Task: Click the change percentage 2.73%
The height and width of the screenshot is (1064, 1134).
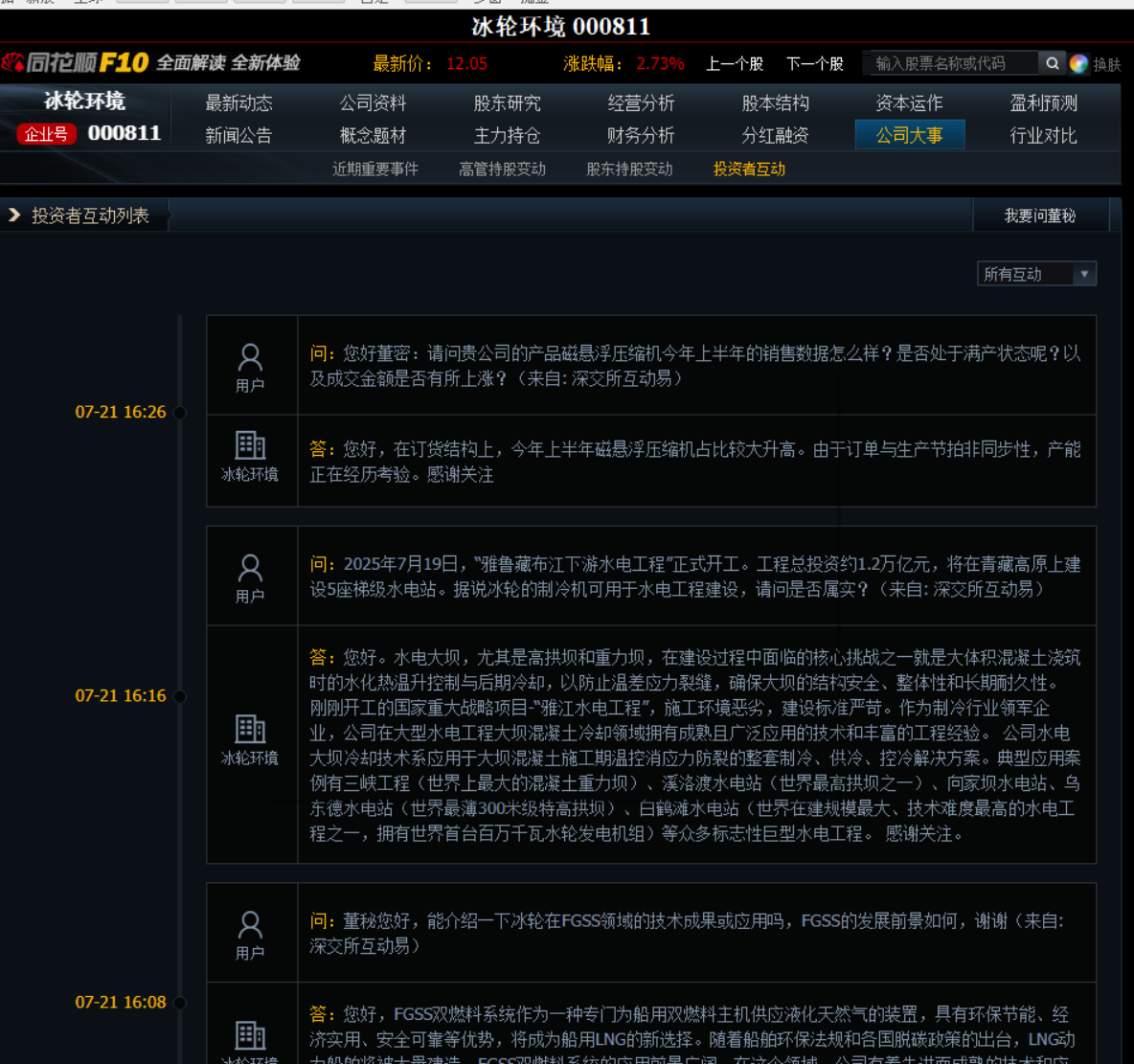Action: point(660,63)
